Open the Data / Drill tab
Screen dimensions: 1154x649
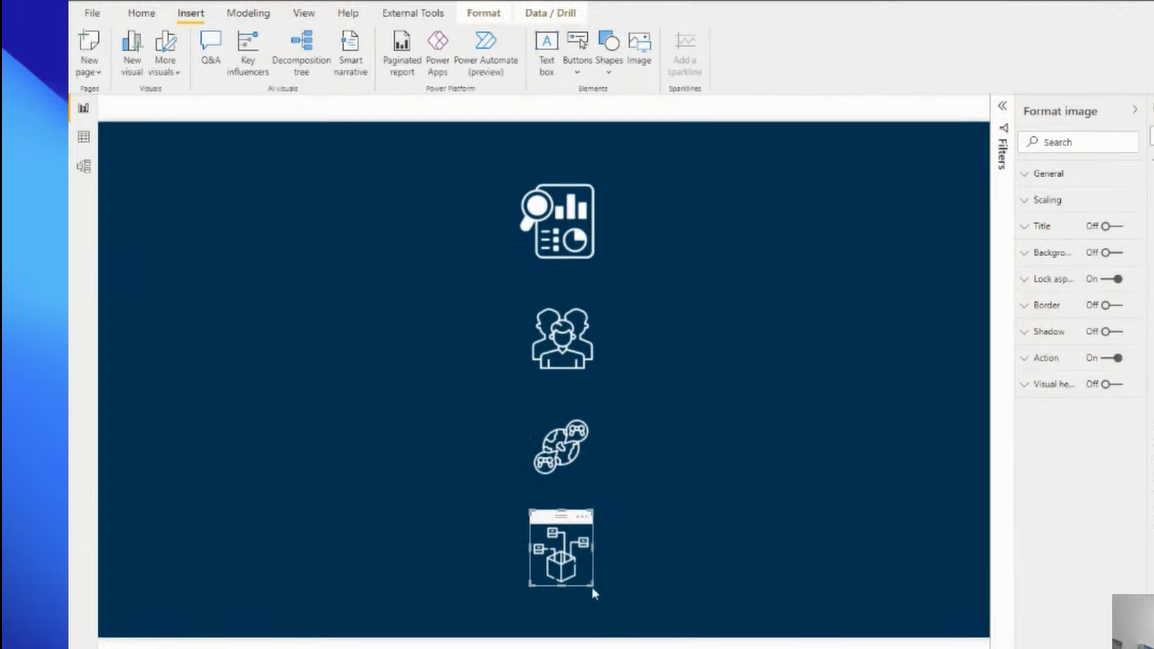[x=551, y=13]
